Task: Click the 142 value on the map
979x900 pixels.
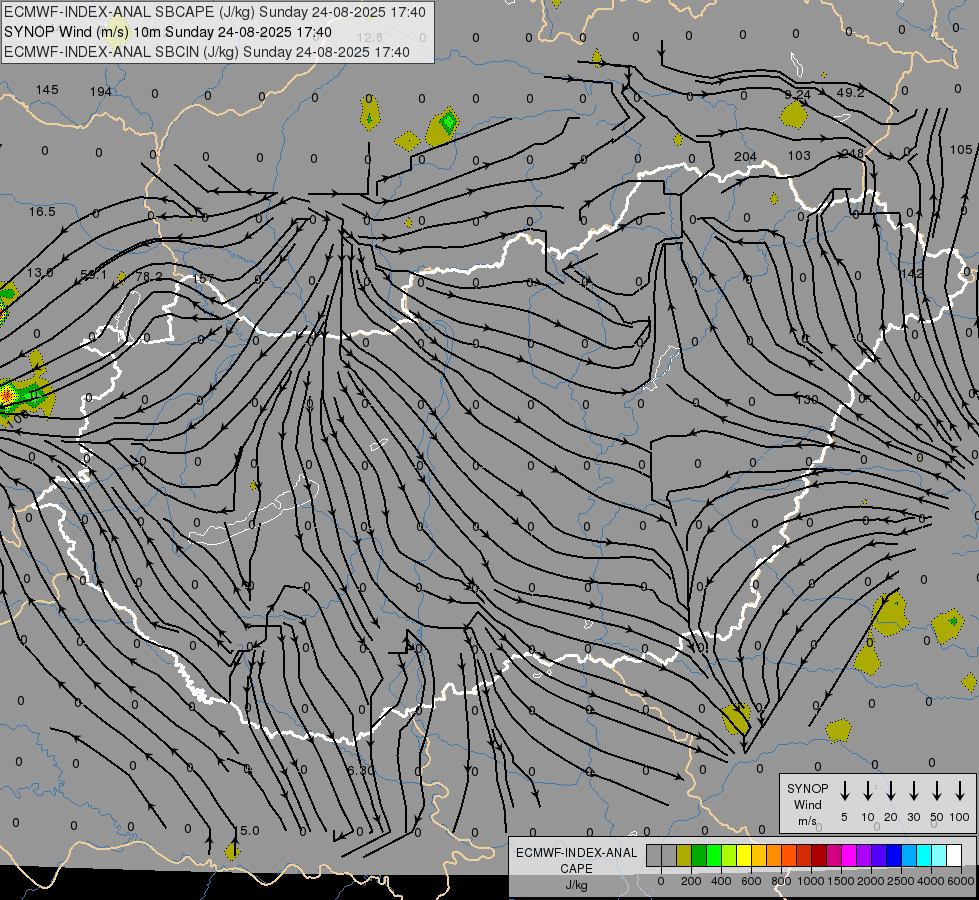Action: pyautogui.click(x=912, y=273)
